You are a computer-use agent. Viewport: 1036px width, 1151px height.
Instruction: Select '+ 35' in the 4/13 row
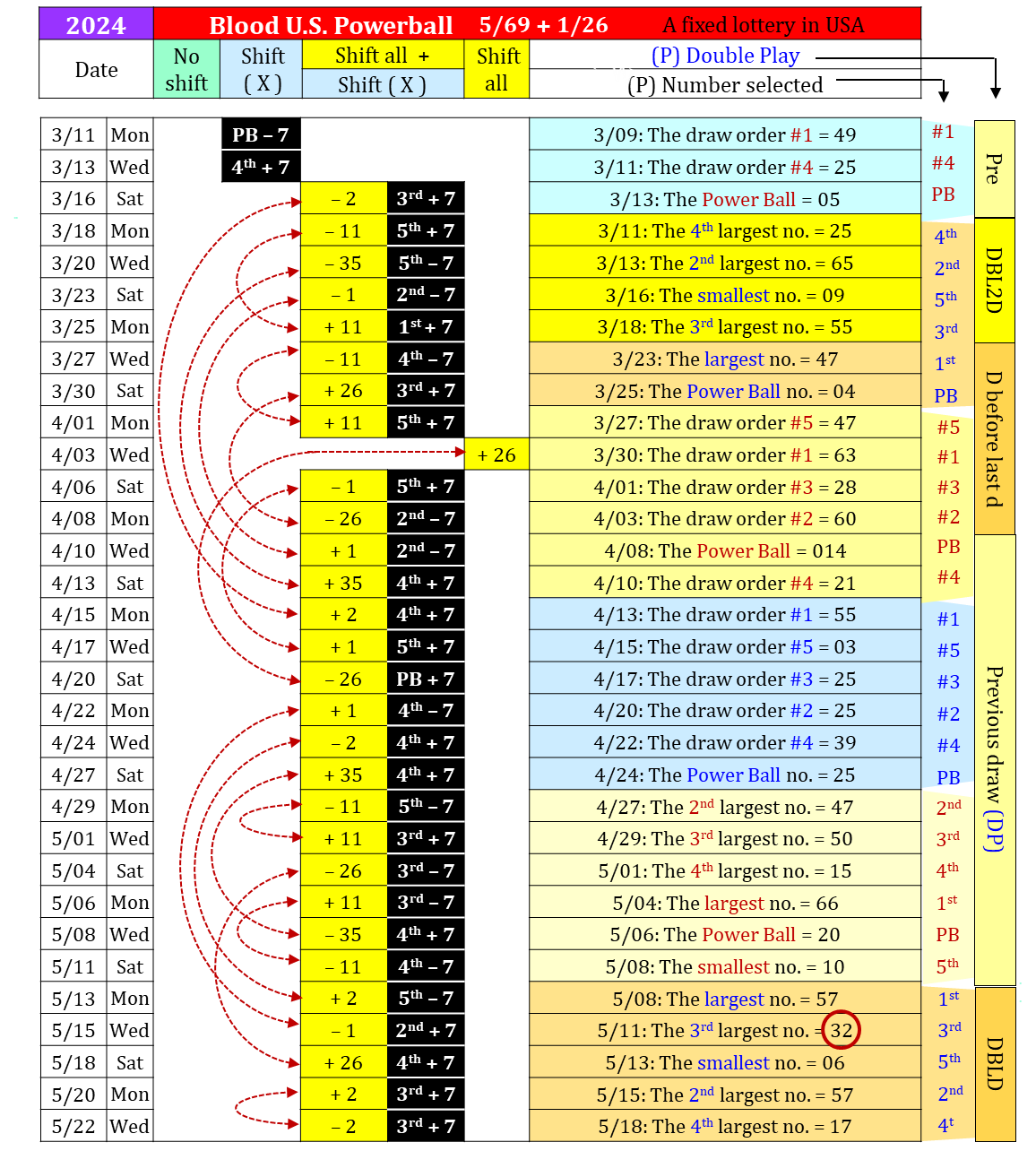pyautogui.click(x=343, y=583)
